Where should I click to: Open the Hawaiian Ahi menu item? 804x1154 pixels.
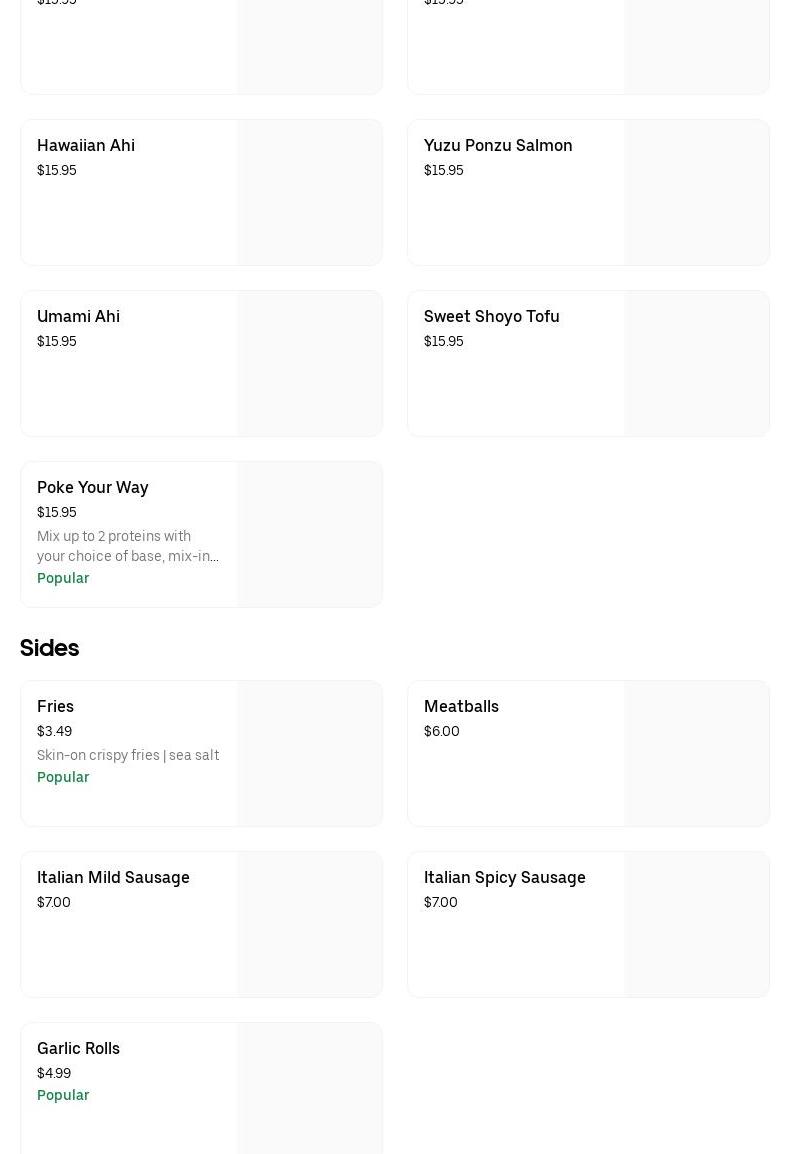pyautogui.click(x=86, y=145)
